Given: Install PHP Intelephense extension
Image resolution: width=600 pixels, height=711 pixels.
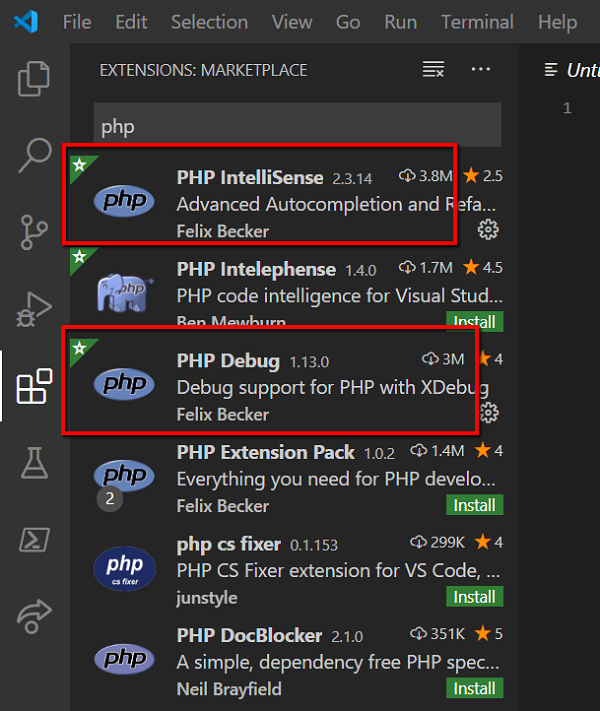Looking at the screenshot, I should 474,320.
